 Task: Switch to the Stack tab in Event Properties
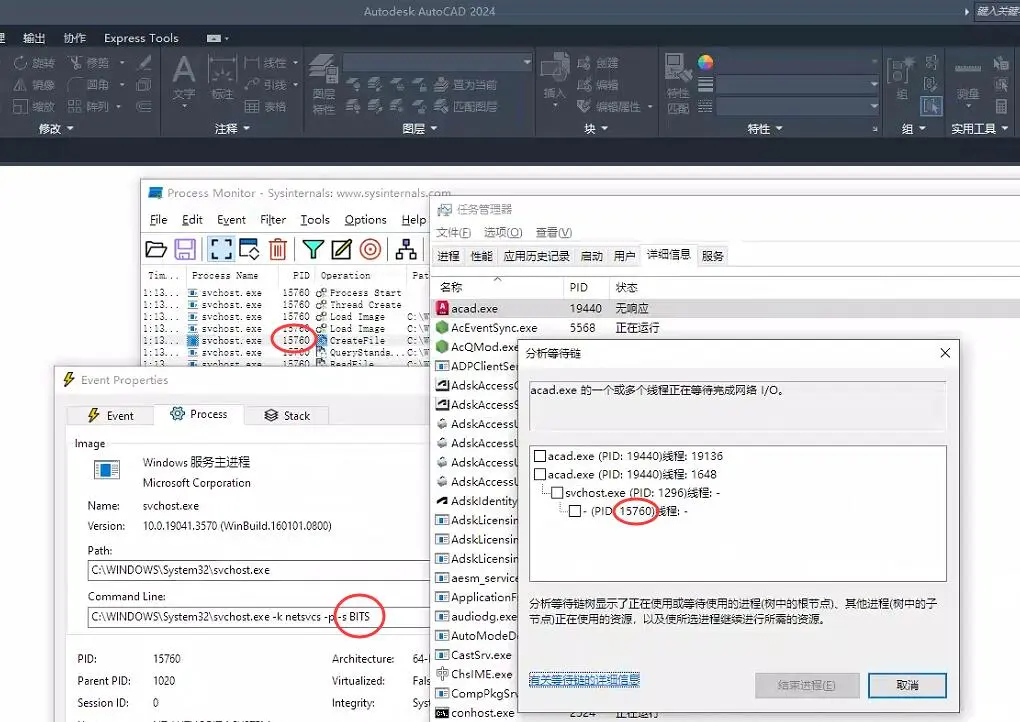(x=287, y=416)
